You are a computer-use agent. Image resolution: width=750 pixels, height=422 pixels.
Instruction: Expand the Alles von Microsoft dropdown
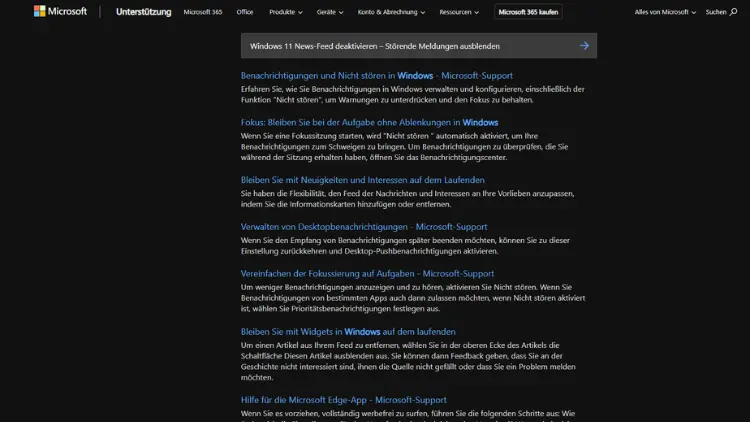click(x=665, y=12)
